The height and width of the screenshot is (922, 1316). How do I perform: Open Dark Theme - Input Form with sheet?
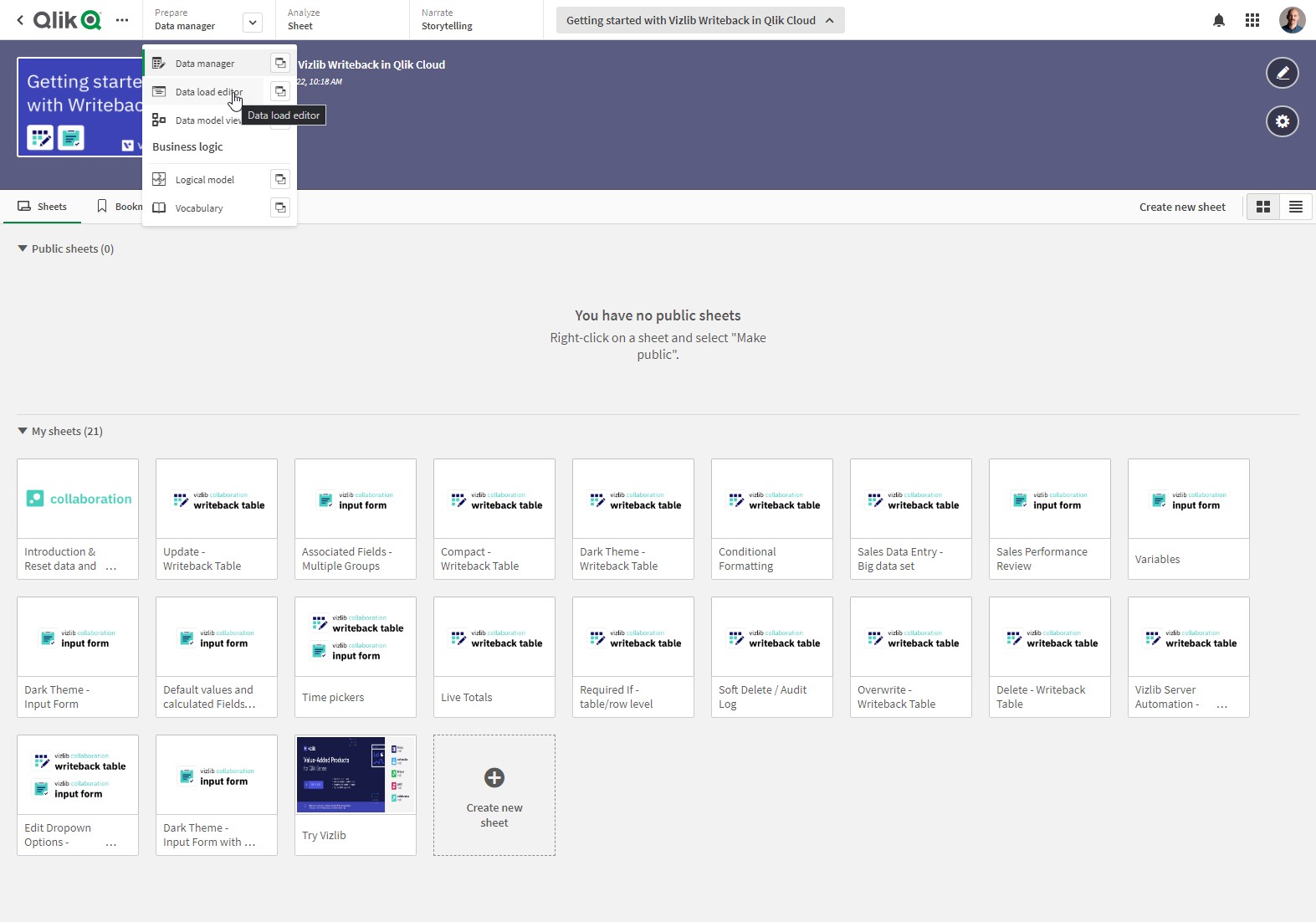point(217,795)
